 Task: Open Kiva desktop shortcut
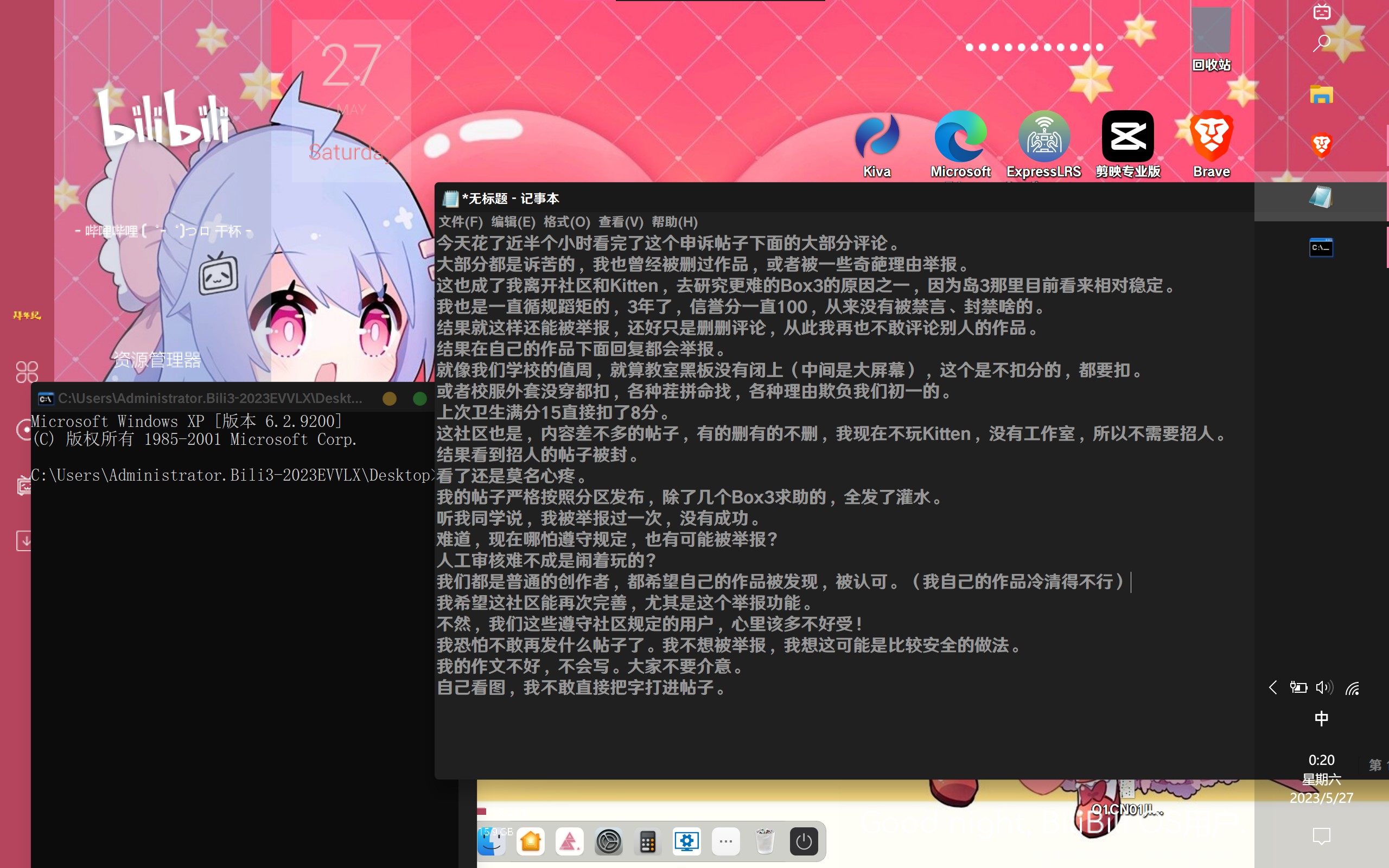[x=877, y=145]
